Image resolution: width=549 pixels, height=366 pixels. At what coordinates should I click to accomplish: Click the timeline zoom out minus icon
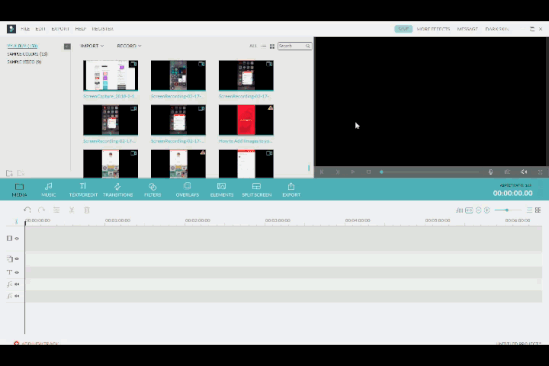tap(478, 210)
